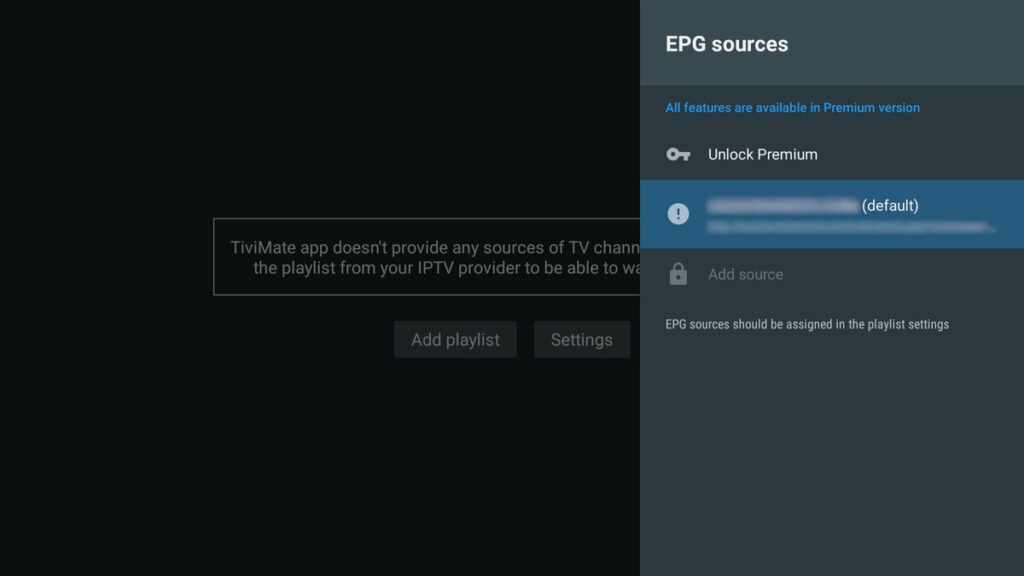
Task: Click the blurred URL under default source
Action: click(x=850, y=227)
